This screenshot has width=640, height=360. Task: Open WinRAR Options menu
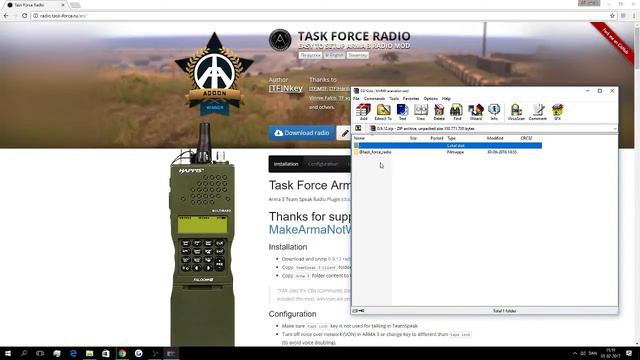pyautogui.click(x=431, y=98)
